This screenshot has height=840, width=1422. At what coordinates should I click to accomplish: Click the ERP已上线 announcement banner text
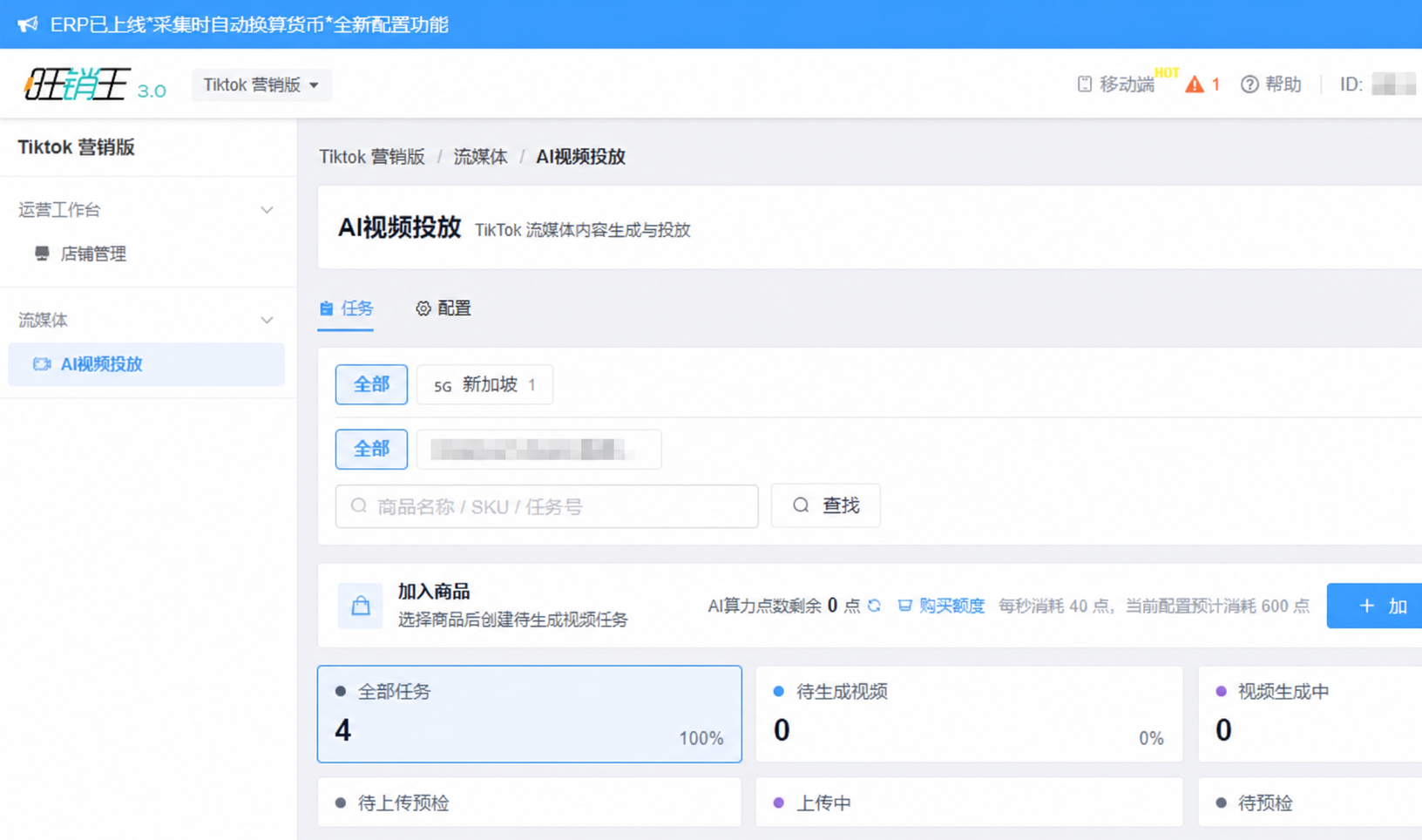[x=249, y=24]
